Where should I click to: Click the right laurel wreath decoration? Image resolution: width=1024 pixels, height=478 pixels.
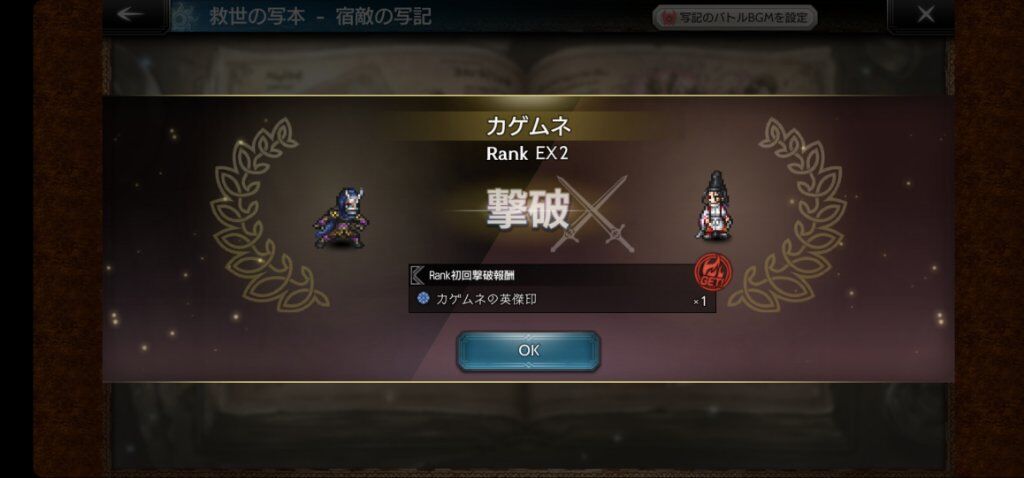788,214
